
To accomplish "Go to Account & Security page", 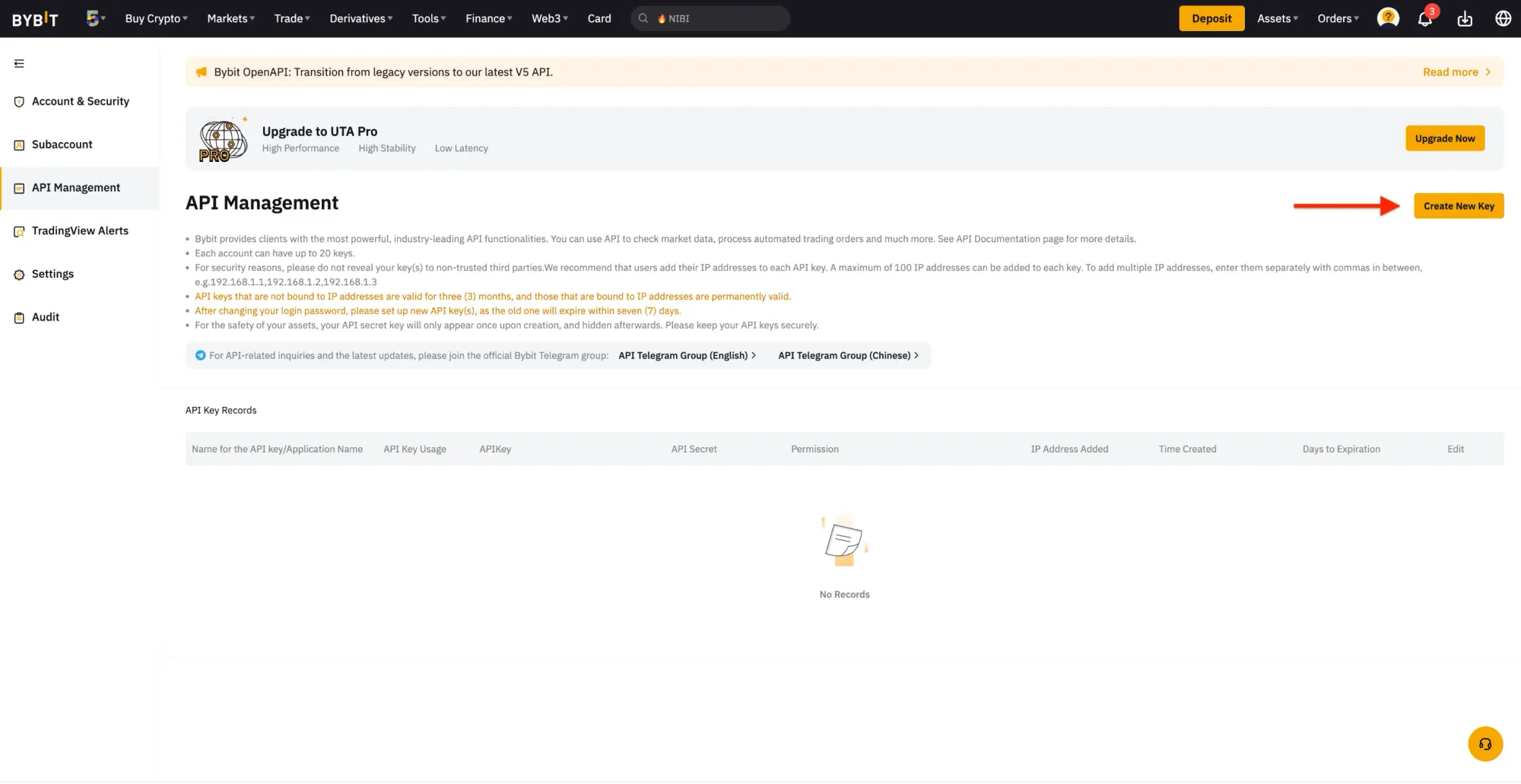I will 80,102.
